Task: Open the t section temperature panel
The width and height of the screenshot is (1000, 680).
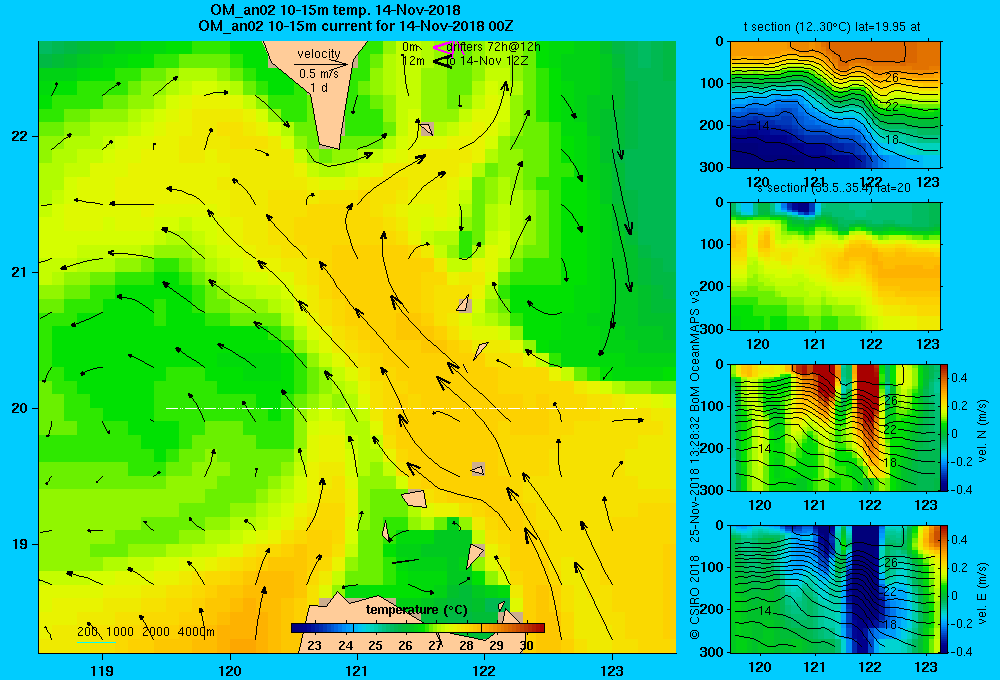Action: [835, 105]
